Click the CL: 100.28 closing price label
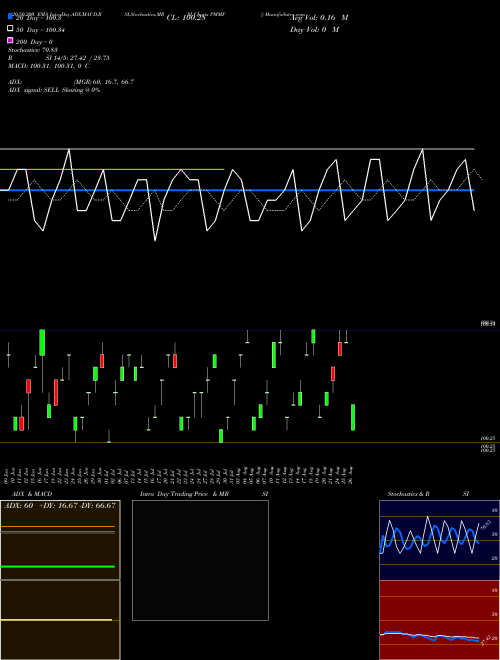500x660 pixels. 186,18
